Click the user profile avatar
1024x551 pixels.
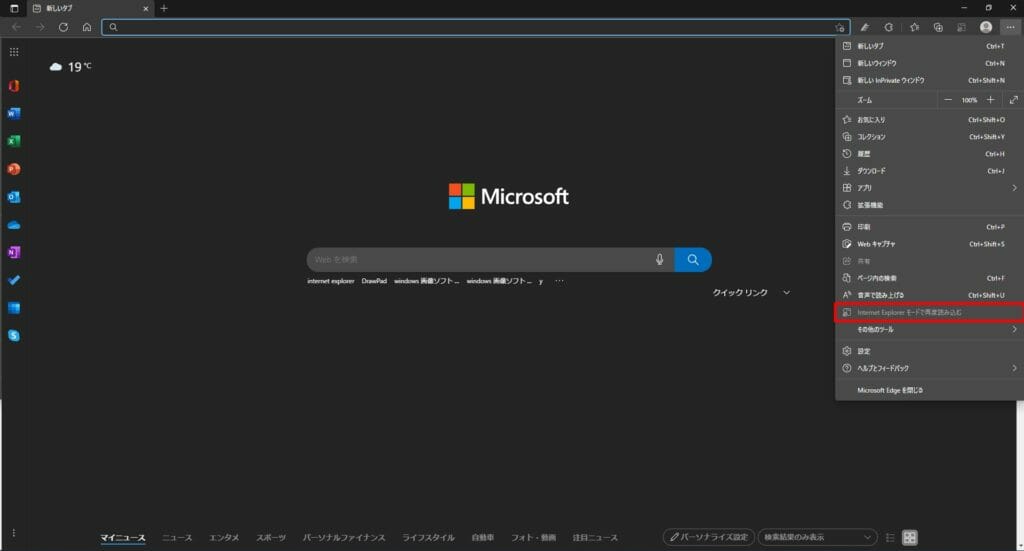[x=986, y=27]
